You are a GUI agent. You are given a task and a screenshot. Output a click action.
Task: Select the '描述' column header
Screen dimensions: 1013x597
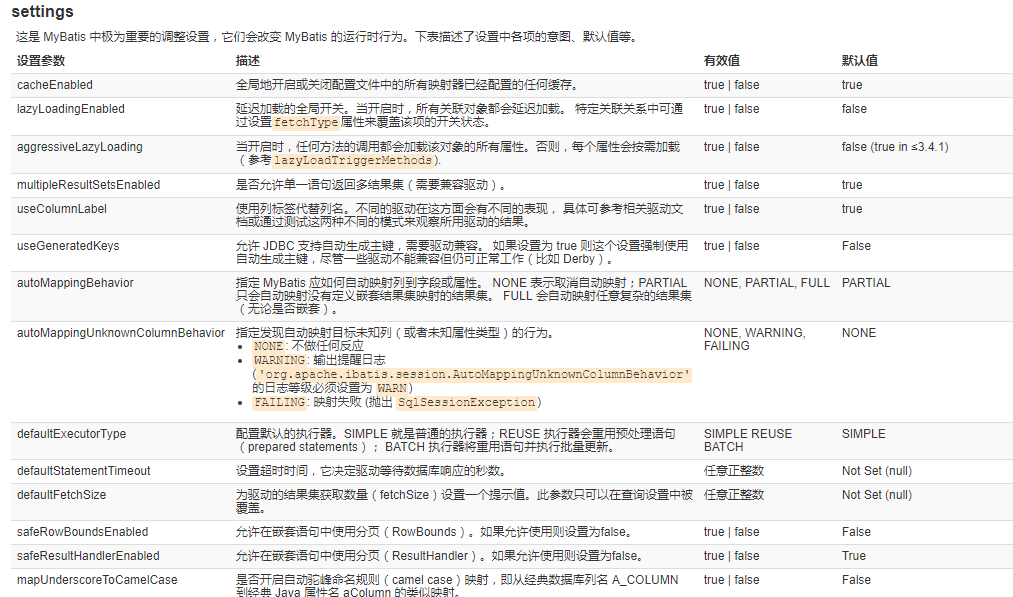[247, 61]
